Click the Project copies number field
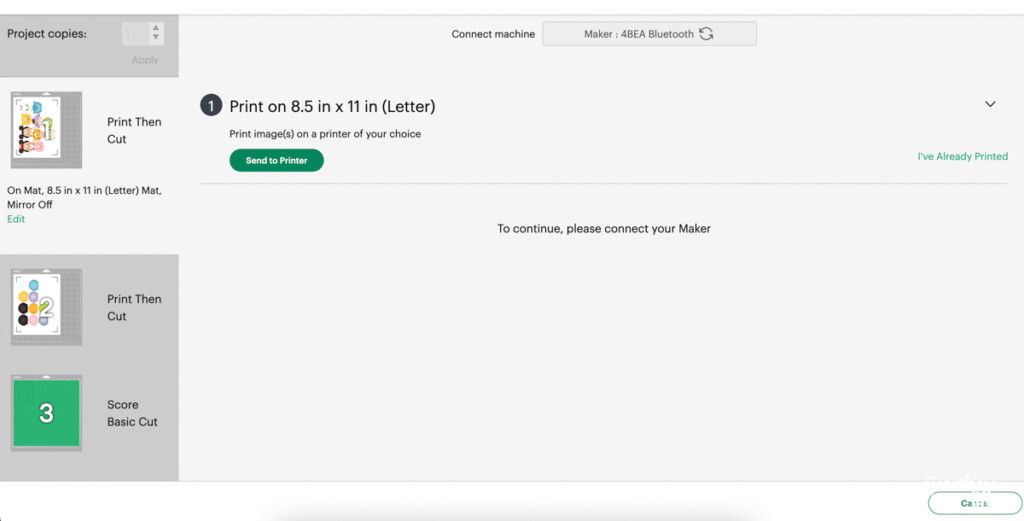The height and width of the screenshot is (521, 1024). coord(135,34)
